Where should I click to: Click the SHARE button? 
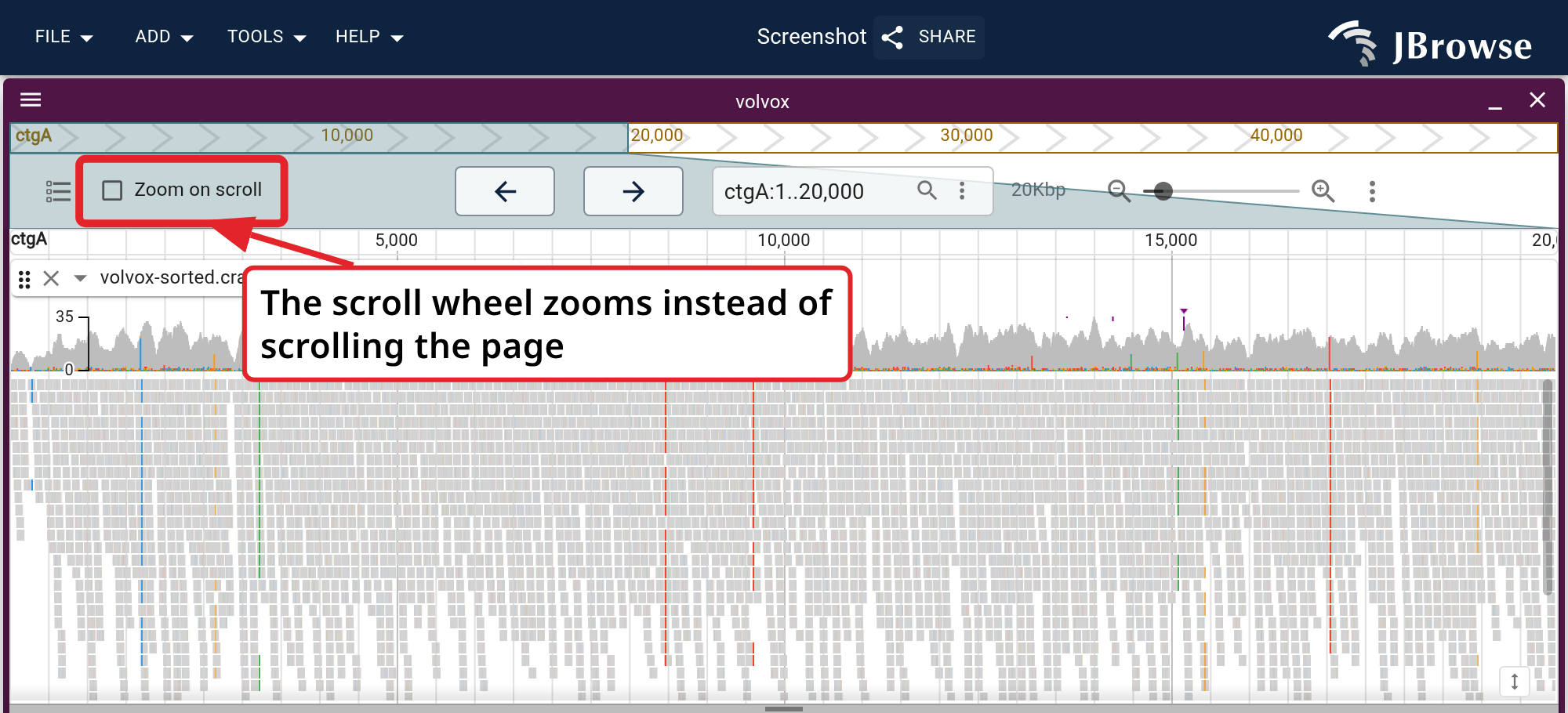[929, 37]
